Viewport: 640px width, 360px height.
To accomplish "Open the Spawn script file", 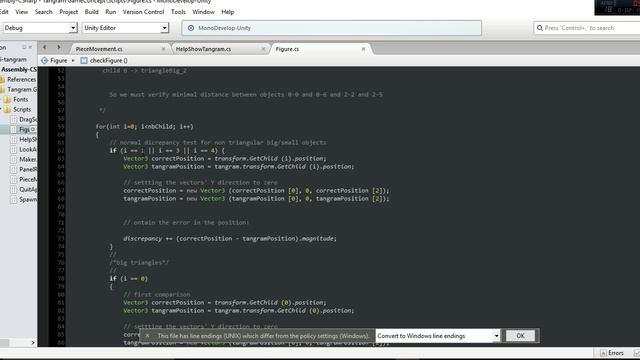I will pyautogui.click(x=28, y=200).
